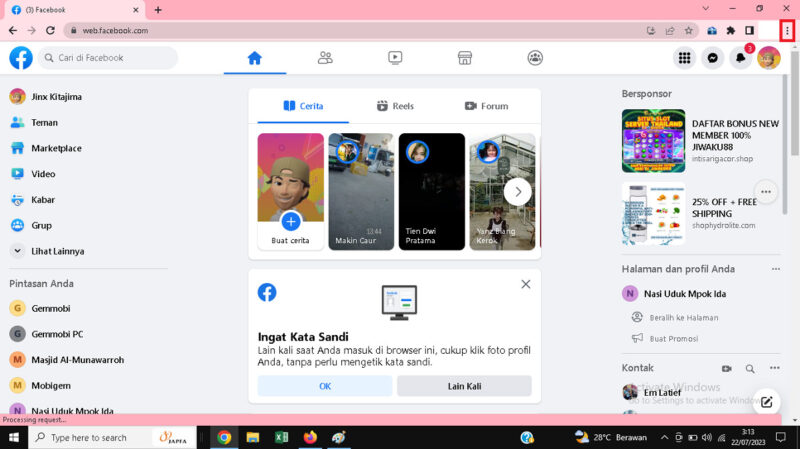Image resolution: width=800 pixels, height=449 pixels.
Task: Open Halaman dan profil Anda options
Action: tap(776, 269)
